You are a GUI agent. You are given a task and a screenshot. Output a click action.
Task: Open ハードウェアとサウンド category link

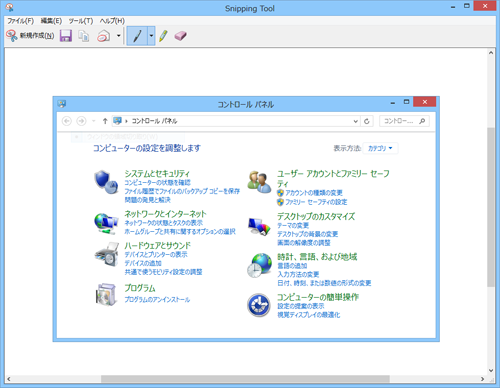point(158,246)
